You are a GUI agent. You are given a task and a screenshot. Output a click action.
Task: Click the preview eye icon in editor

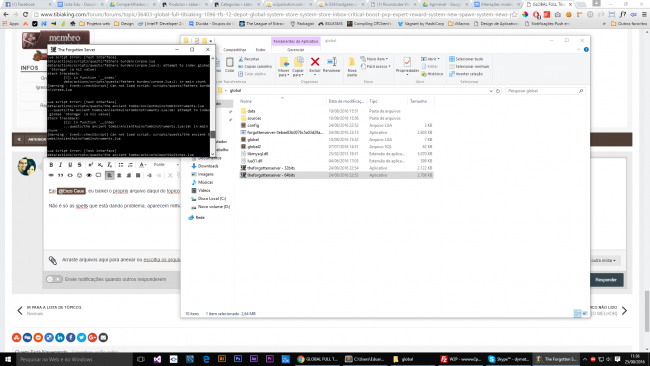pyautogui.click(x=89, y=175)
